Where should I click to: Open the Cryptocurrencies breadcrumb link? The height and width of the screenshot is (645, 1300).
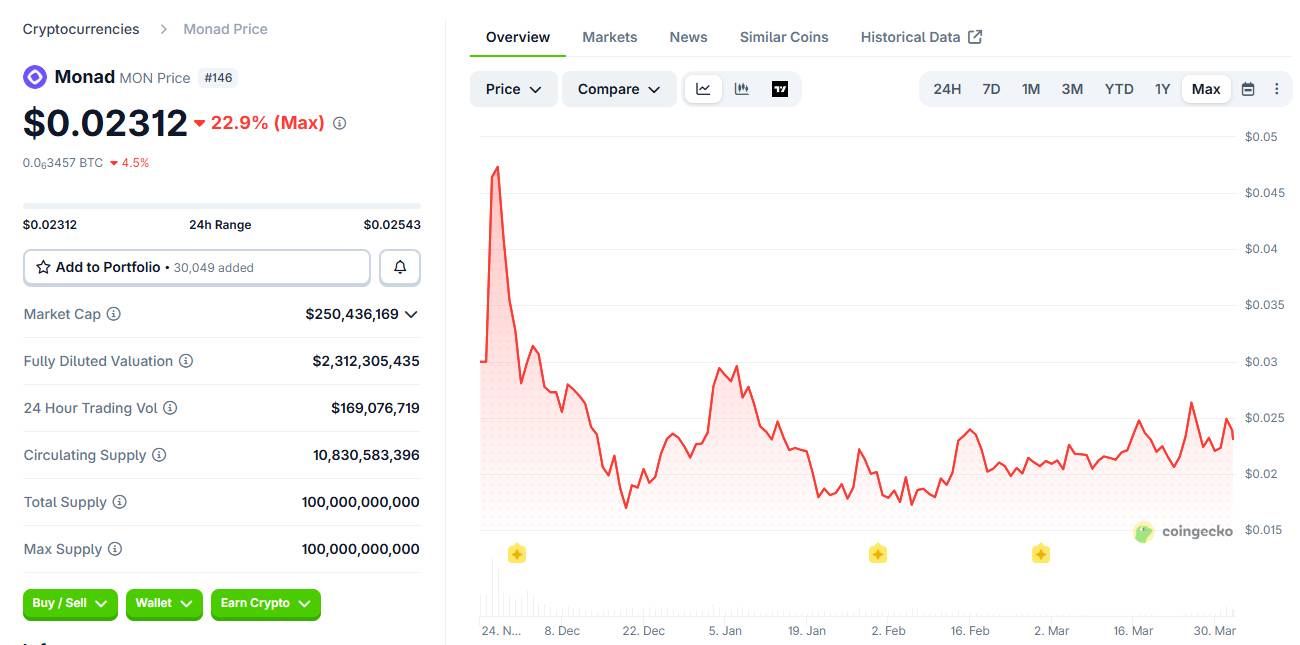[80, 28]
